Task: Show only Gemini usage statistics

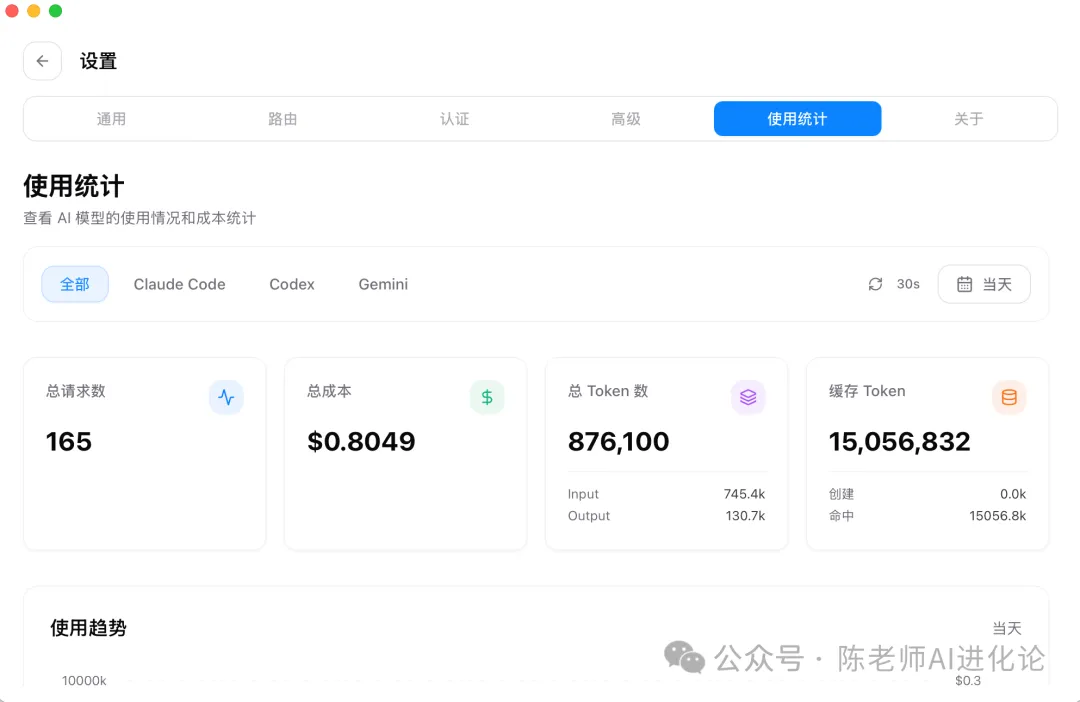Action: coord(383,284)
